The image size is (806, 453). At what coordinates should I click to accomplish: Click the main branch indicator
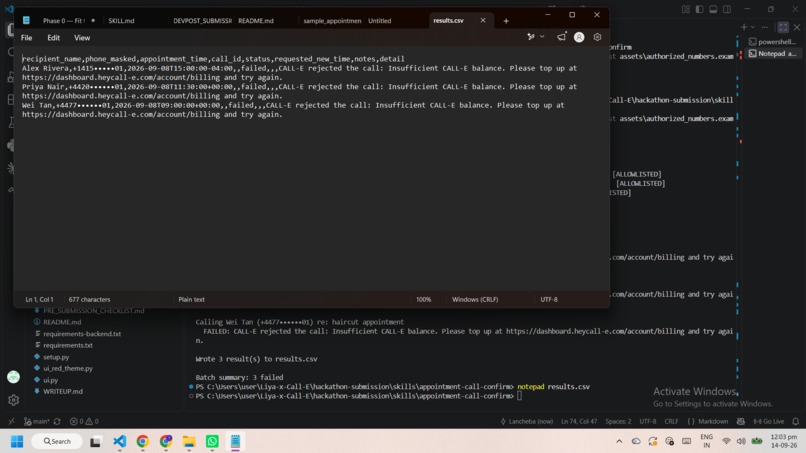tap(36, 421)
